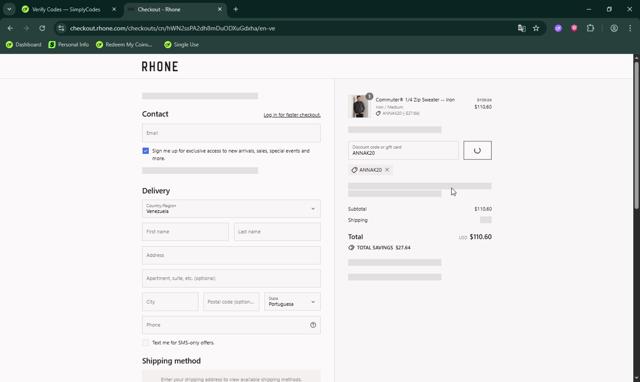640x382 pixels.
Task: Check Text me for SMS-only offers
Action: coord(146,343)
